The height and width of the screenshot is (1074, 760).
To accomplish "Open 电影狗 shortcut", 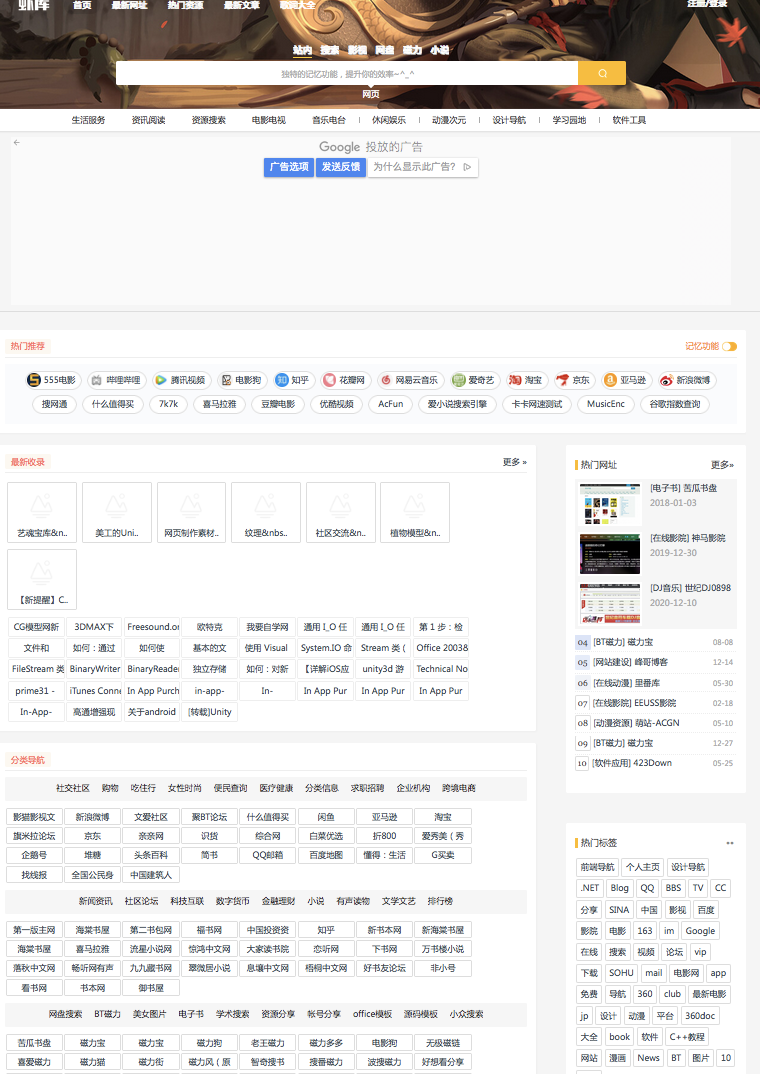I will (x=242, y=380).
